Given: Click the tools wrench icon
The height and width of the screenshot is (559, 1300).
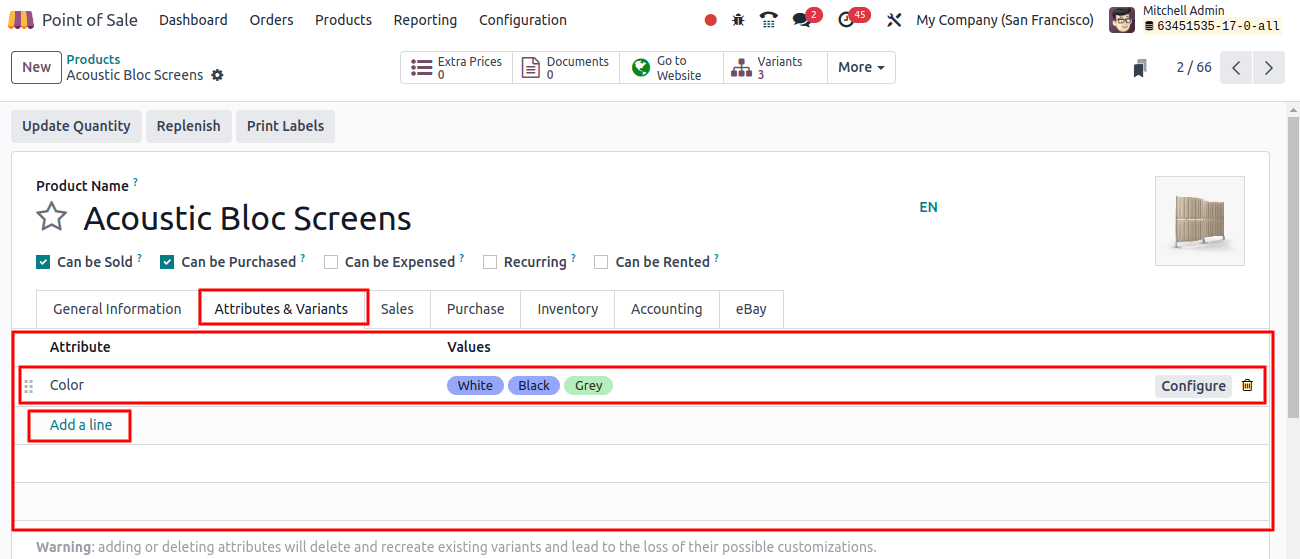Looking at the screenshot, I should click(x=894, y=20).
